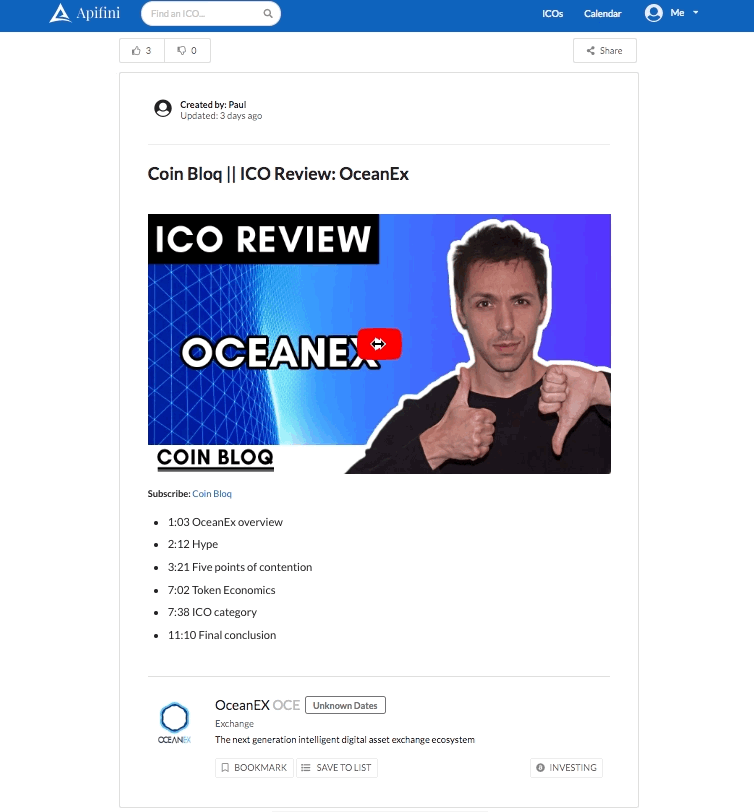
Task: Click the Share button
Action: pos(604,50)
